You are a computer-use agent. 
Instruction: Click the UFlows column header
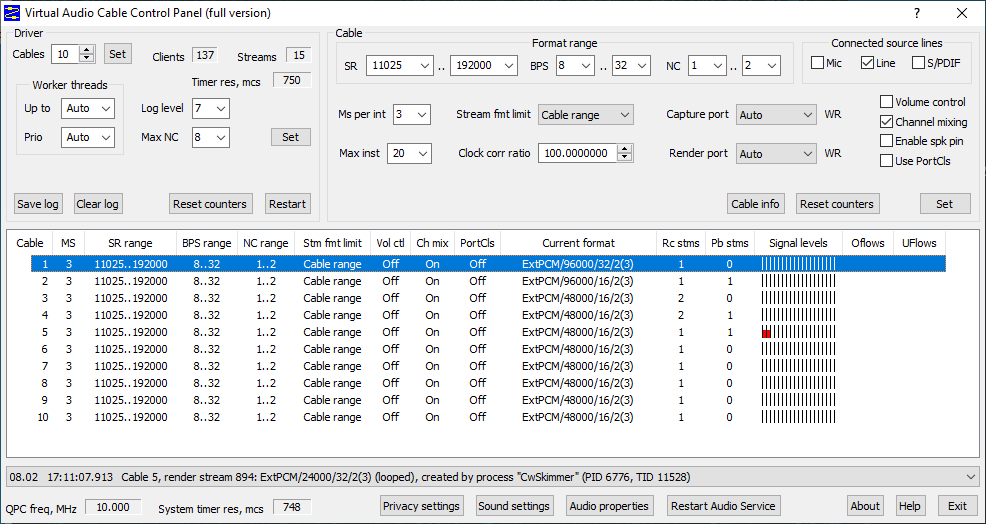pos(919,243)
